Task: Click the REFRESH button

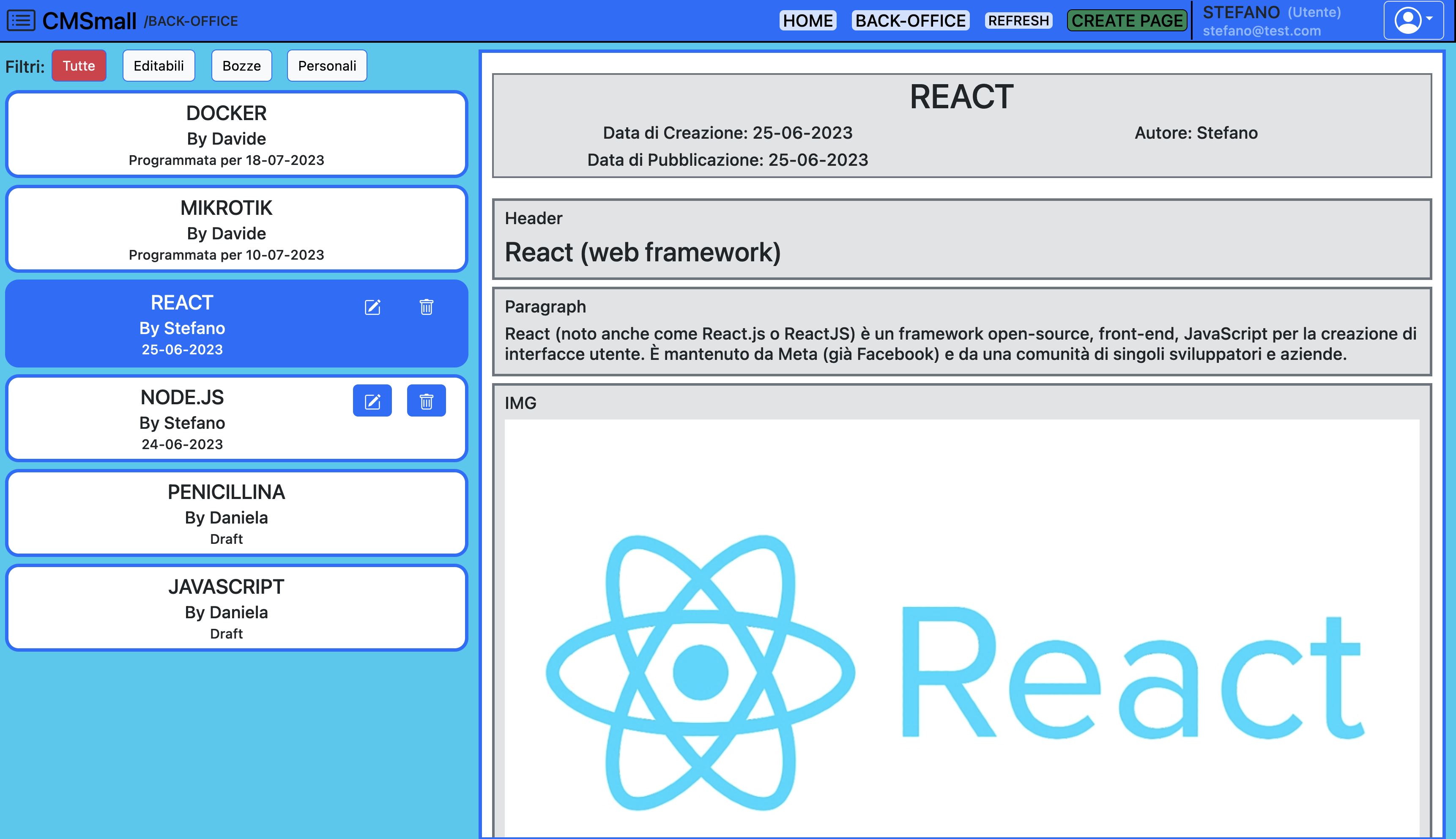Action: (x=1018, y=21)
